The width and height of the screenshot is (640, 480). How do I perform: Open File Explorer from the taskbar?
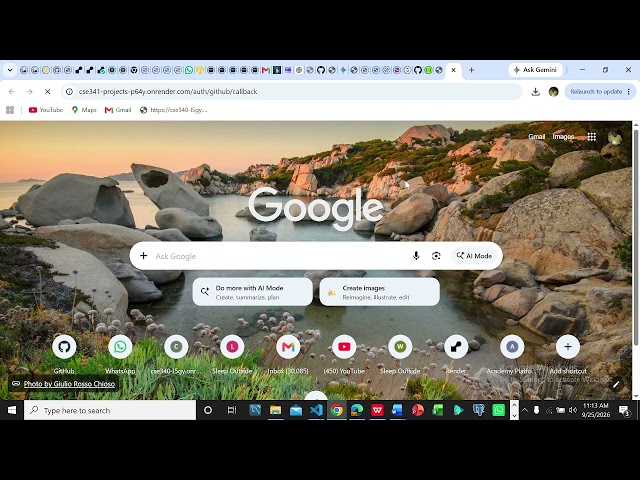[x=276, y=410]
